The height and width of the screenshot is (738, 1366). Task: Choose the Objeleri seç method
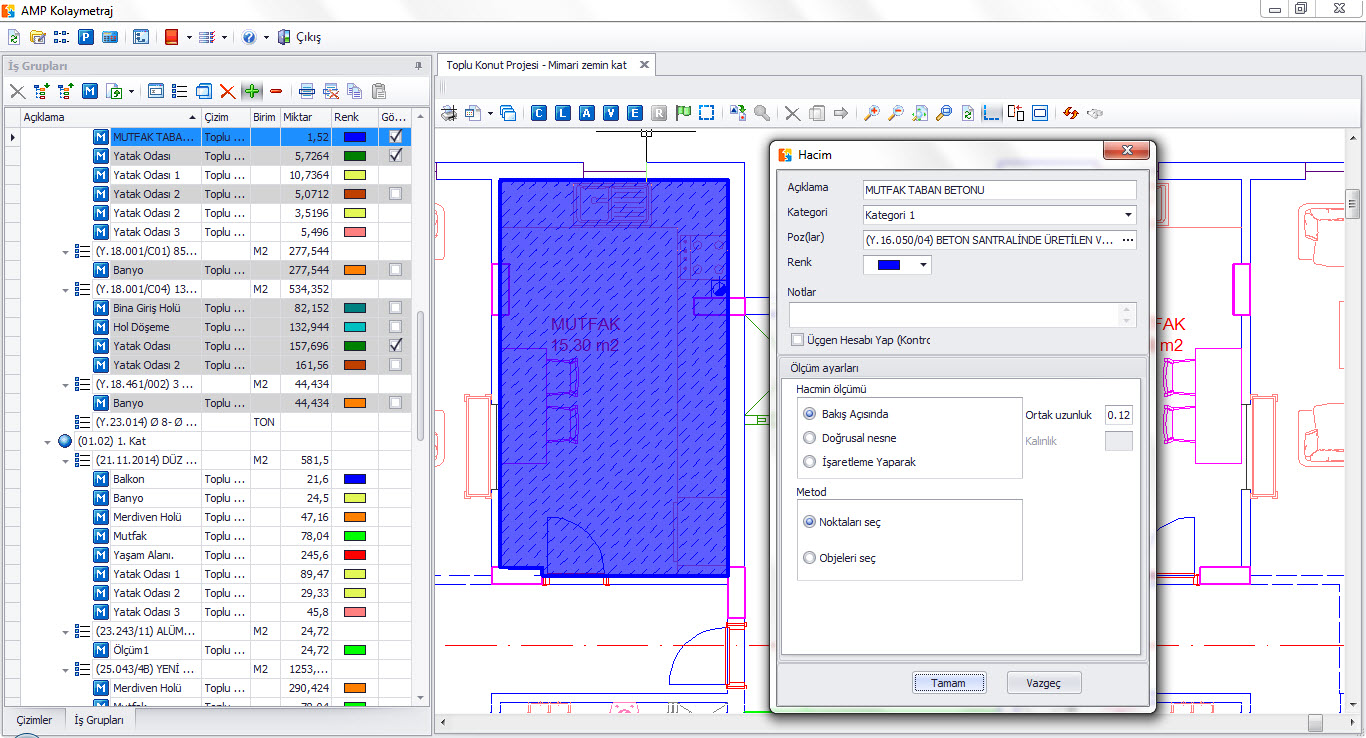click(810, 558)
